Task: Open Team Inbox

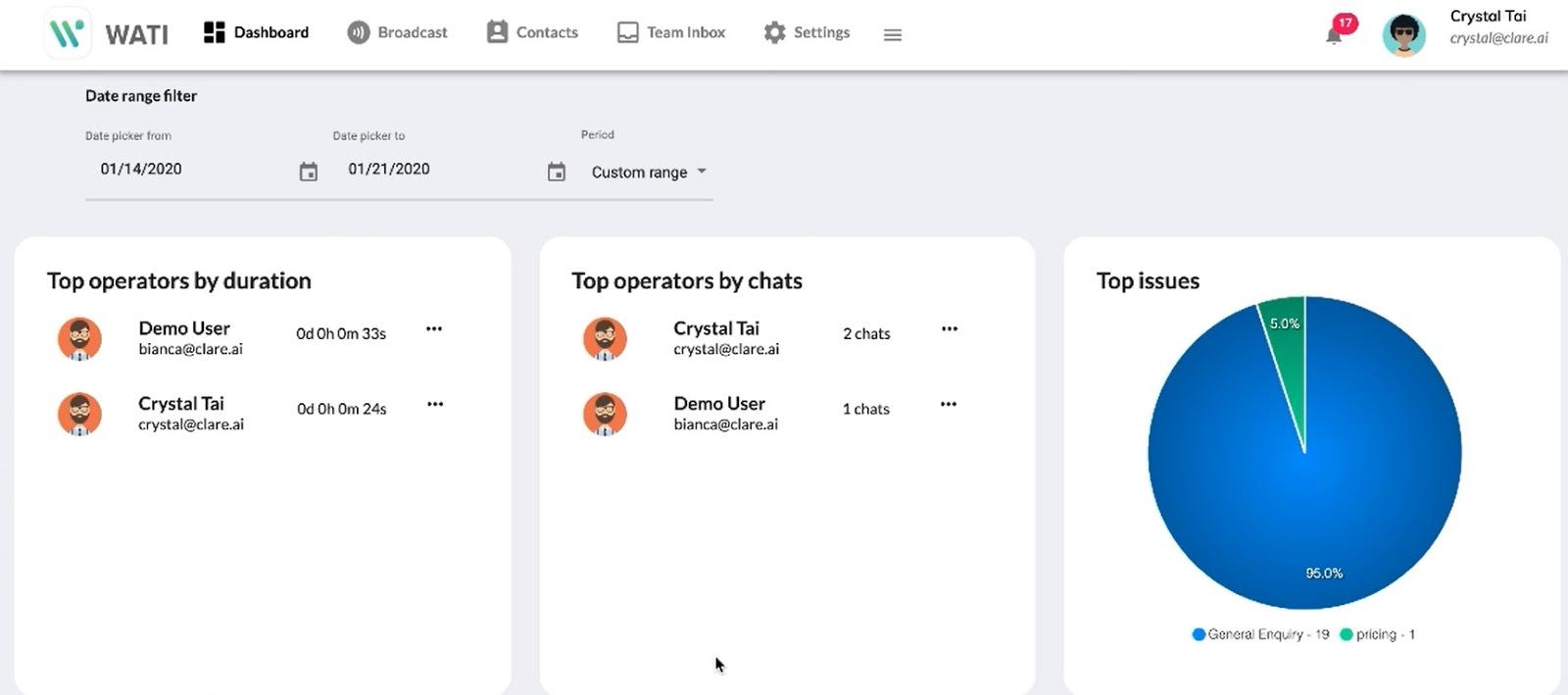Action: coord(672,32)
